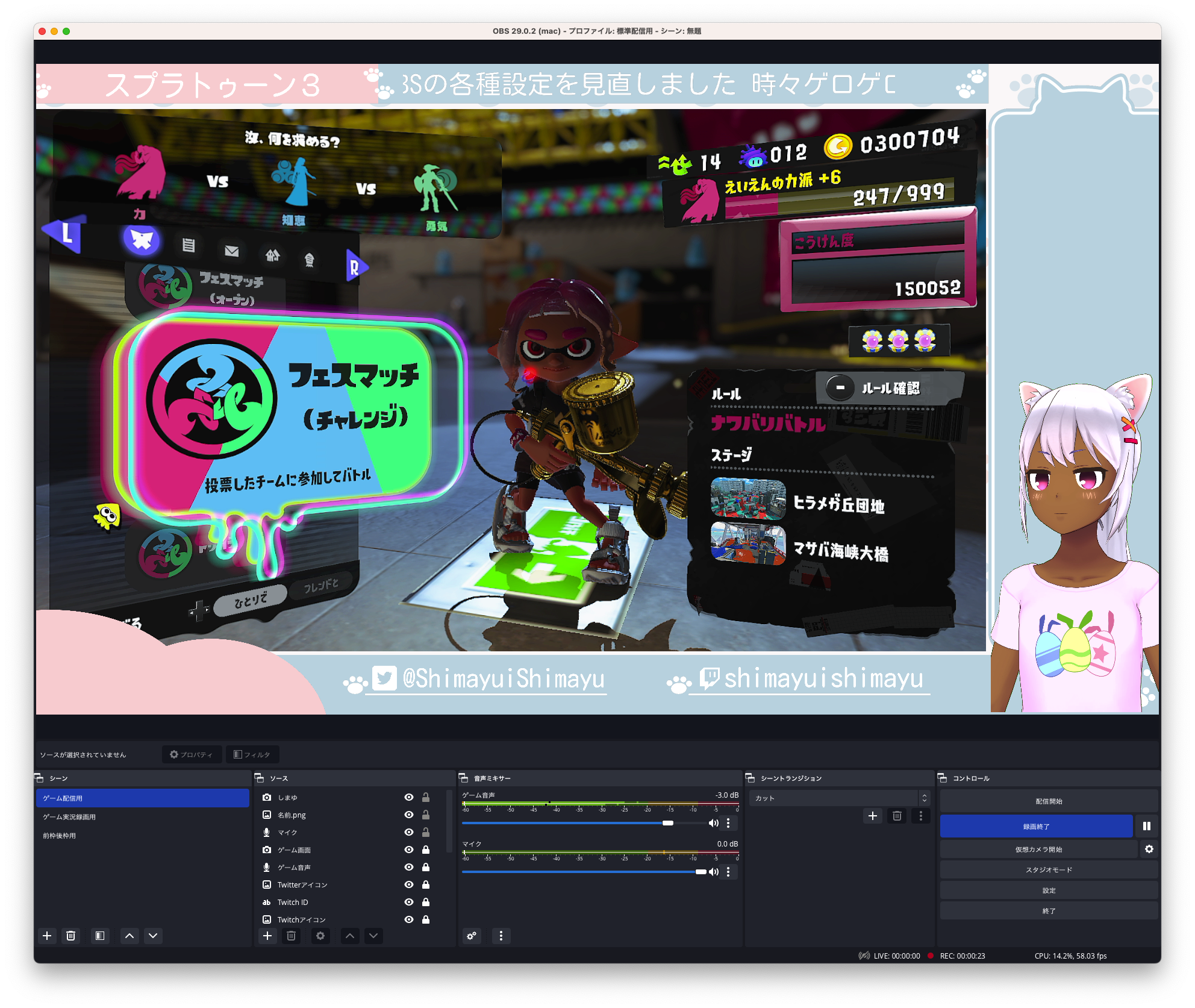Hide the Twitch ID source

[409, 902]
